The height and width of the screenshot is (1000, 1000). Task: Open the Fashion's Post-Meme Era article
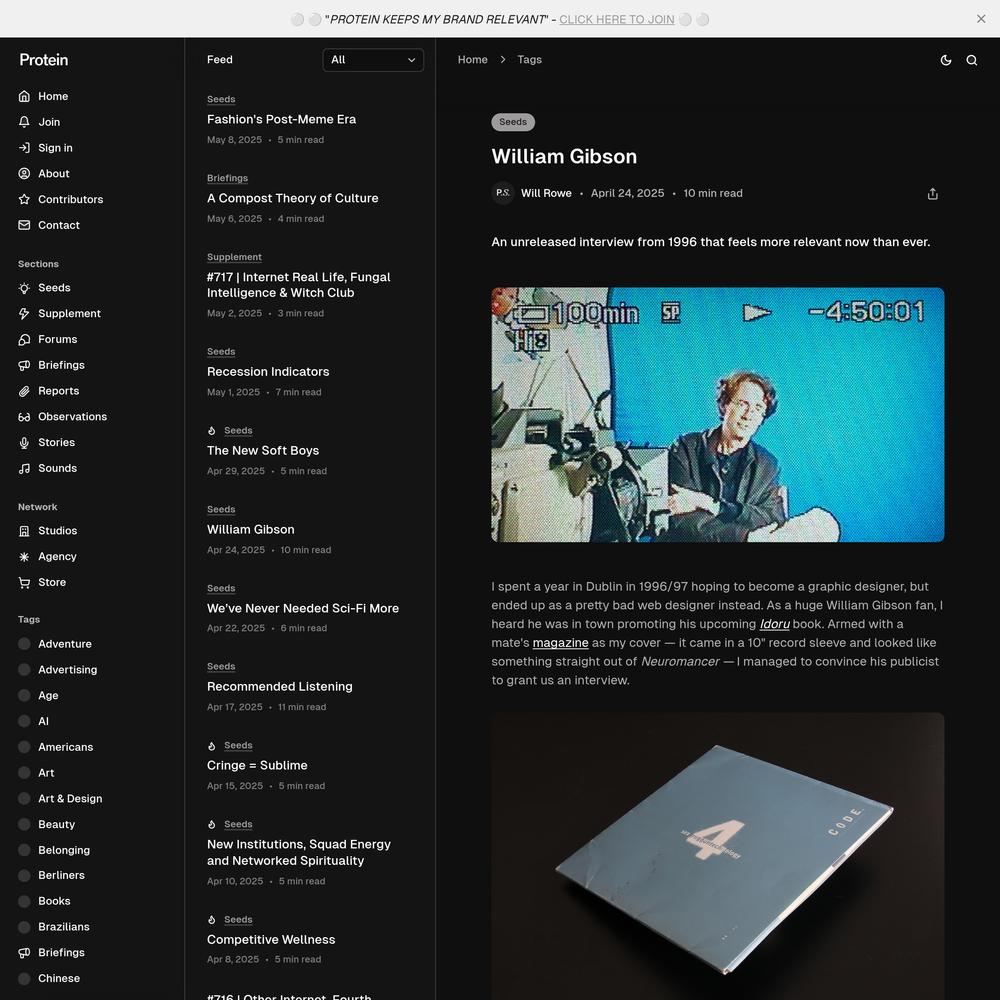coord(281,119)
